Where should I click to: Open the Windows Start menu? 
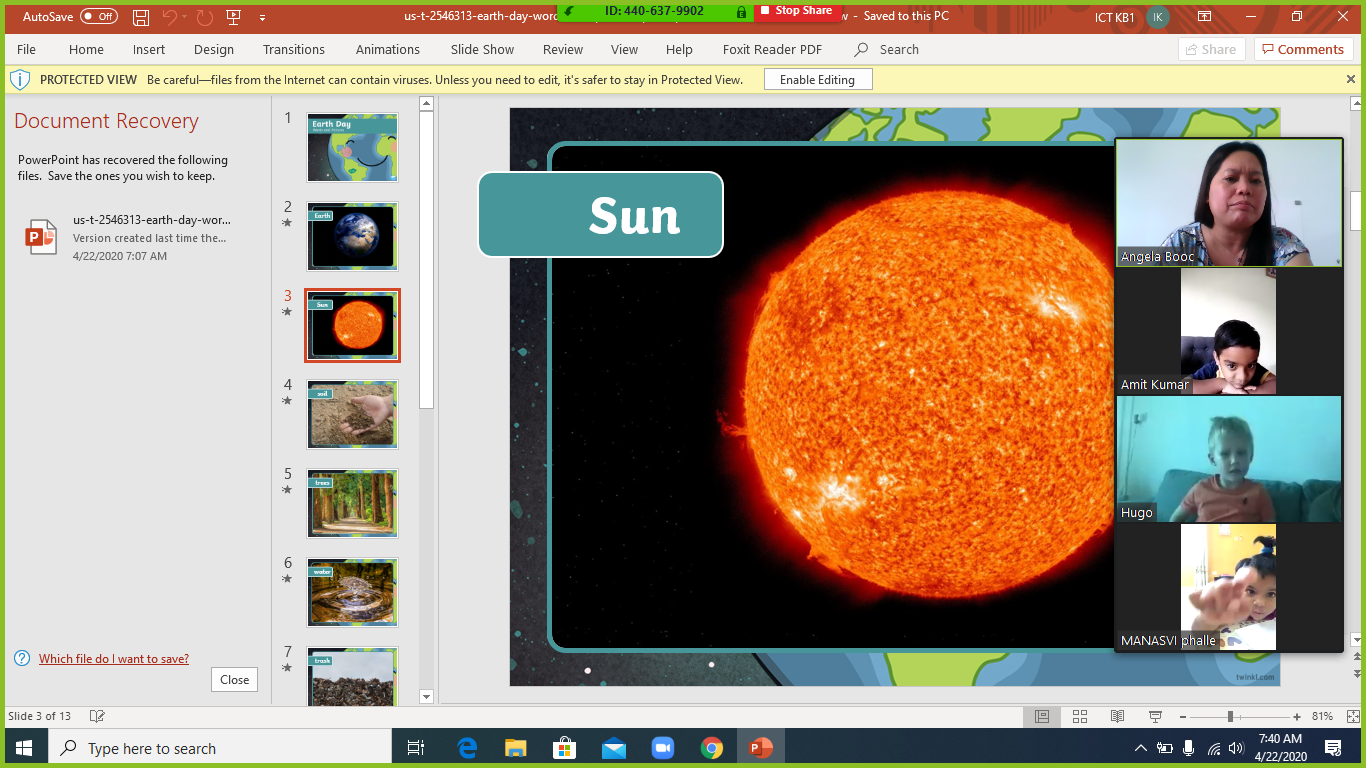24,748
